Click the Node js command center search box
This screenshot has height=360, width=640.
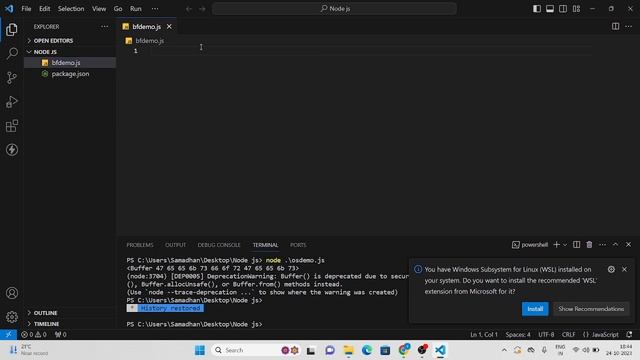coord(334,9)
